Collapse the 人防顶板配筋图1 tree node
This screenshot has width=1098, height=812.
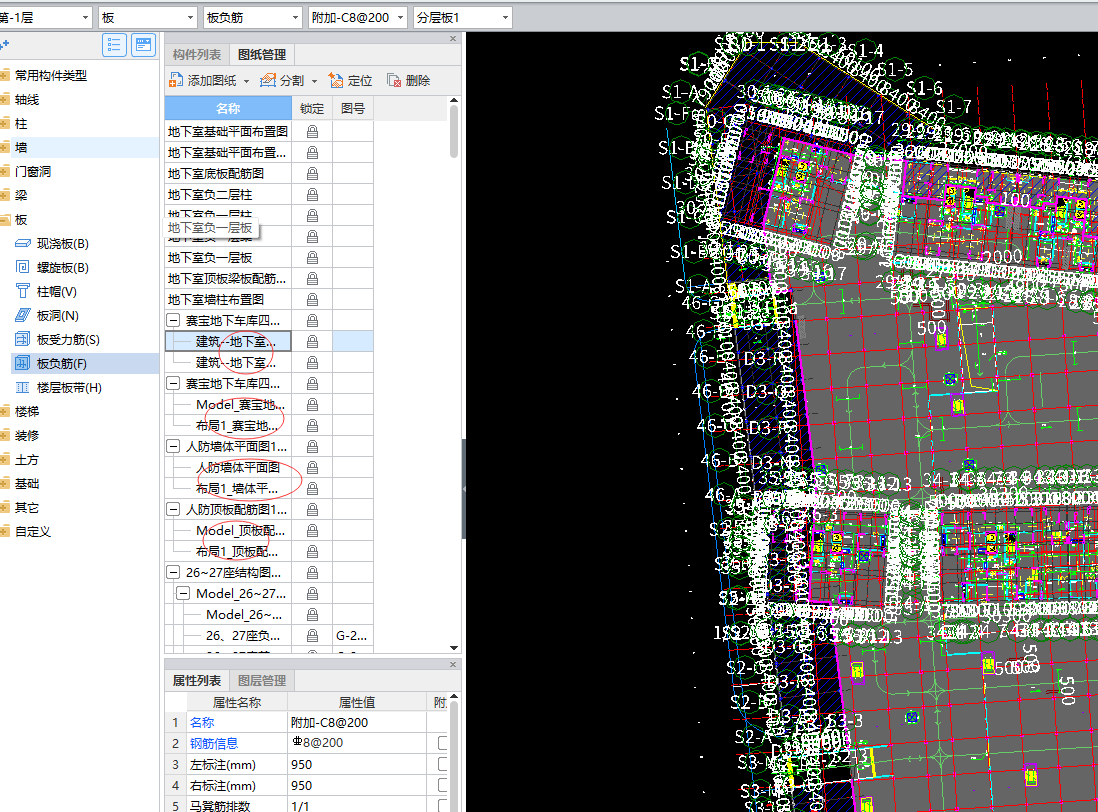173,509
